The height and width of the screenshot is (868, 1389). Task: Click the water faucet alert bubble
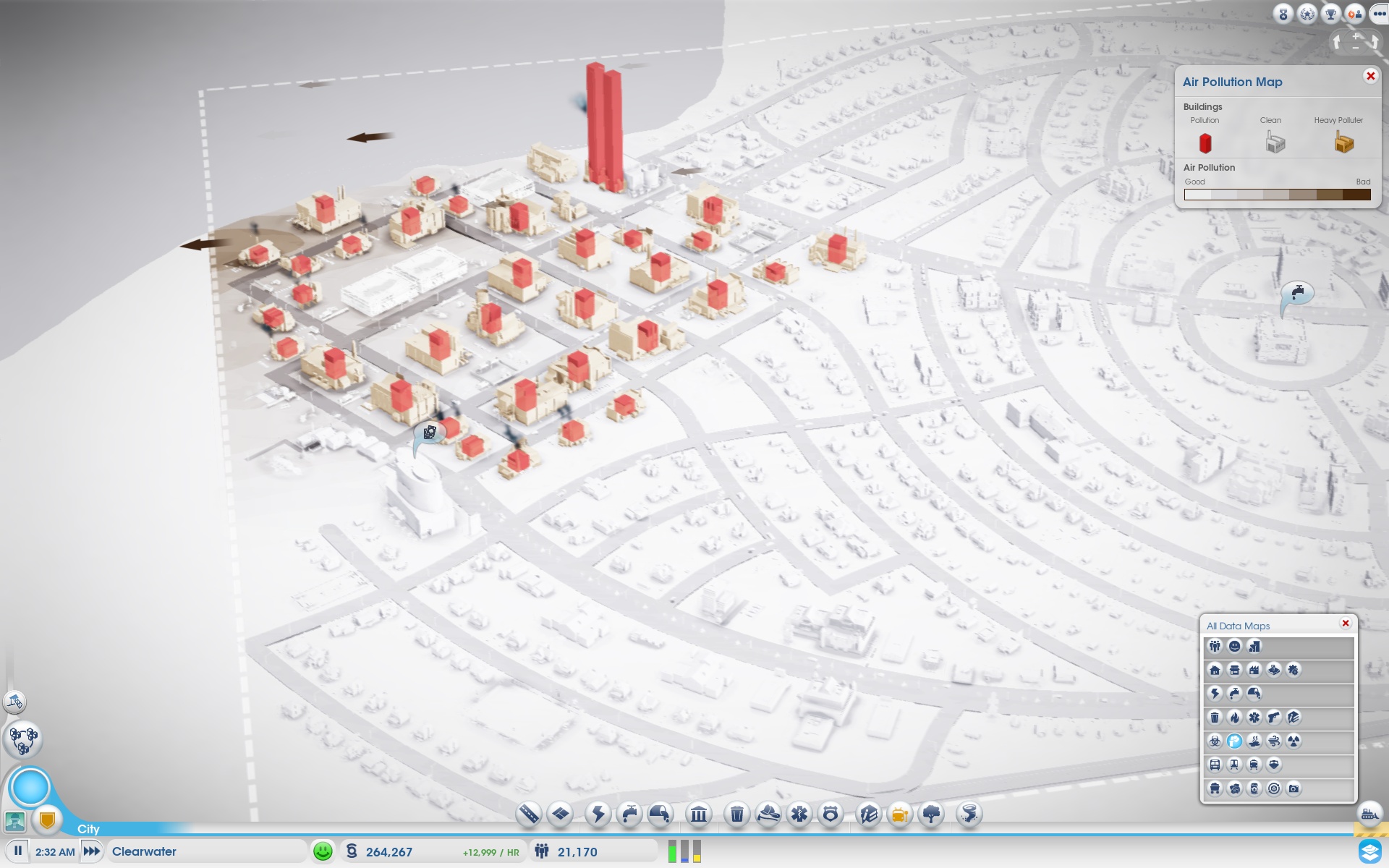click(x=1298, y=293)
